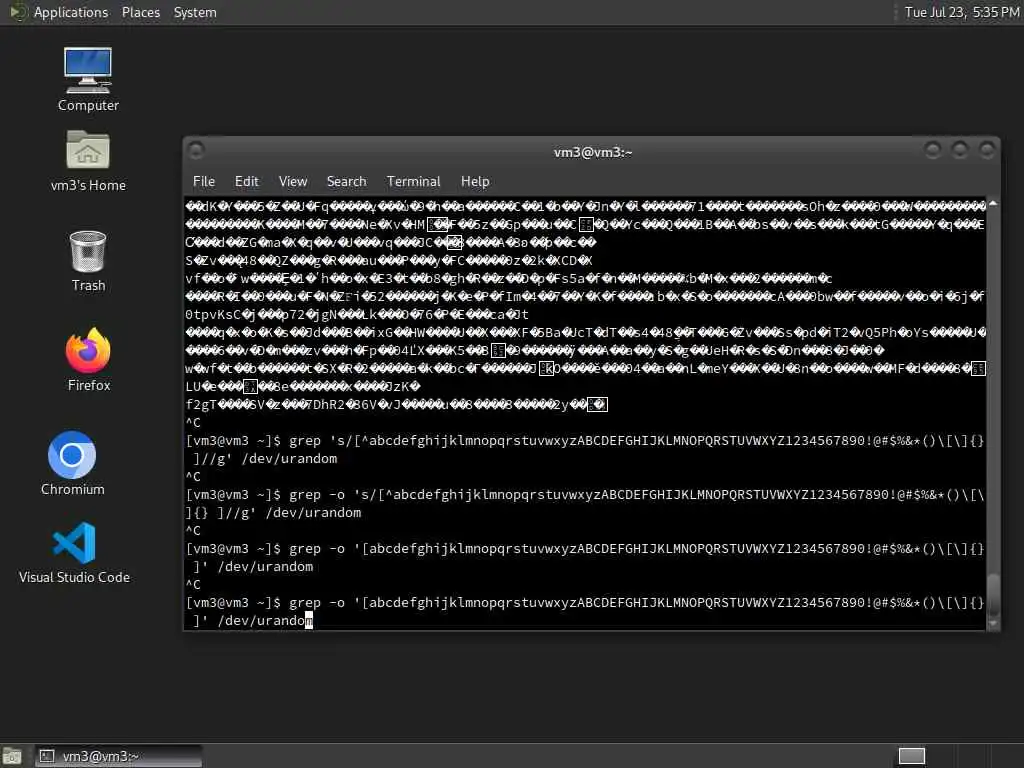Open the terminal Edit menu
Viewport: 1024px width, 768px height.
pyautogui.click(x=246, y=182)
